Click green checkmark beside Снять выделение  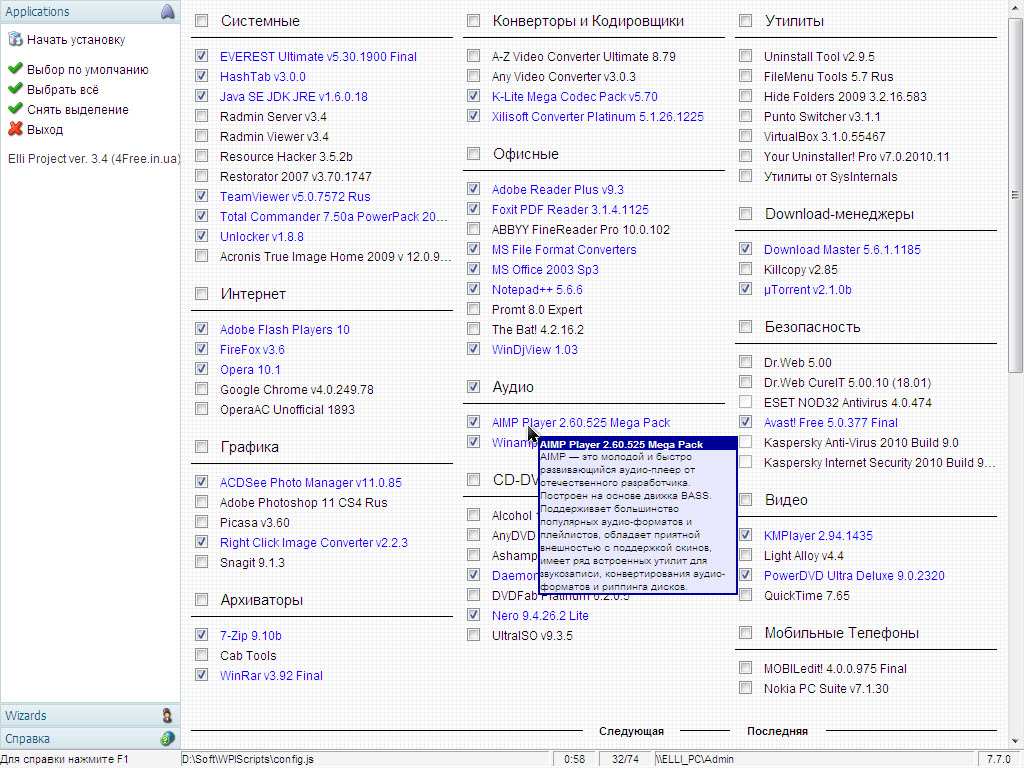coord(15,108)
